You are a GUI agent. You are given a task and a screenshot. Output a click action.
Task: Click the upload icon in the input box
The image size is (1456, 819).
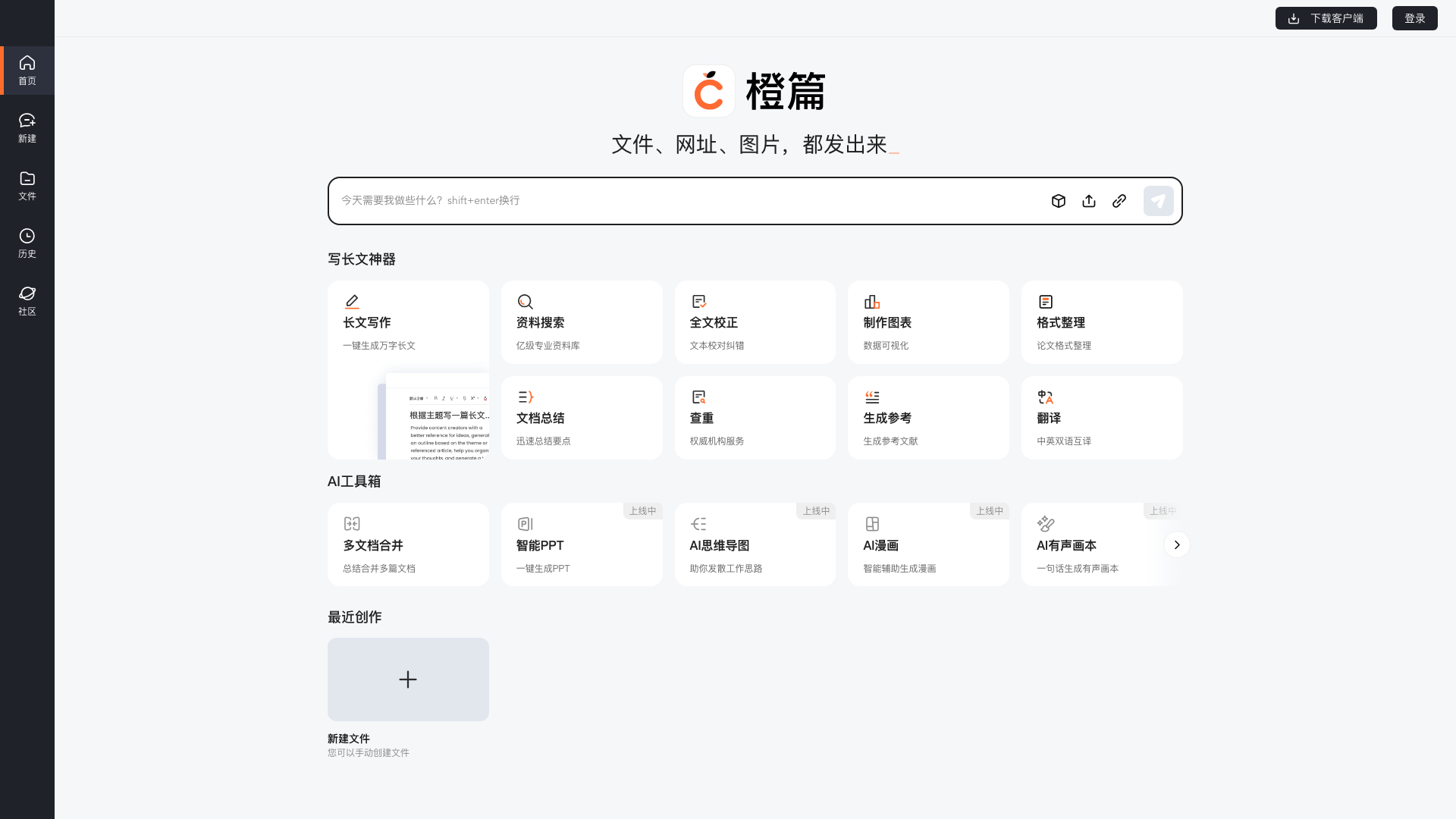1089,201
